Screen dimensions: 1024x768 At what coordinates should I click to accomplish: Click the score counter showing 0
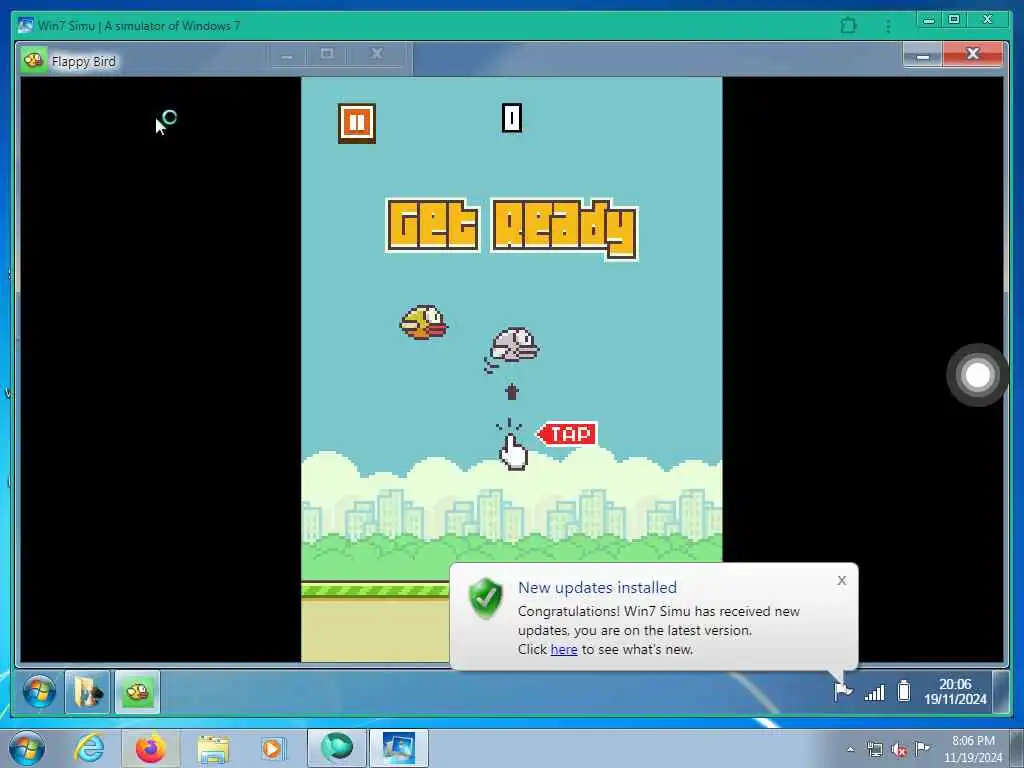[x=511, y=118]
